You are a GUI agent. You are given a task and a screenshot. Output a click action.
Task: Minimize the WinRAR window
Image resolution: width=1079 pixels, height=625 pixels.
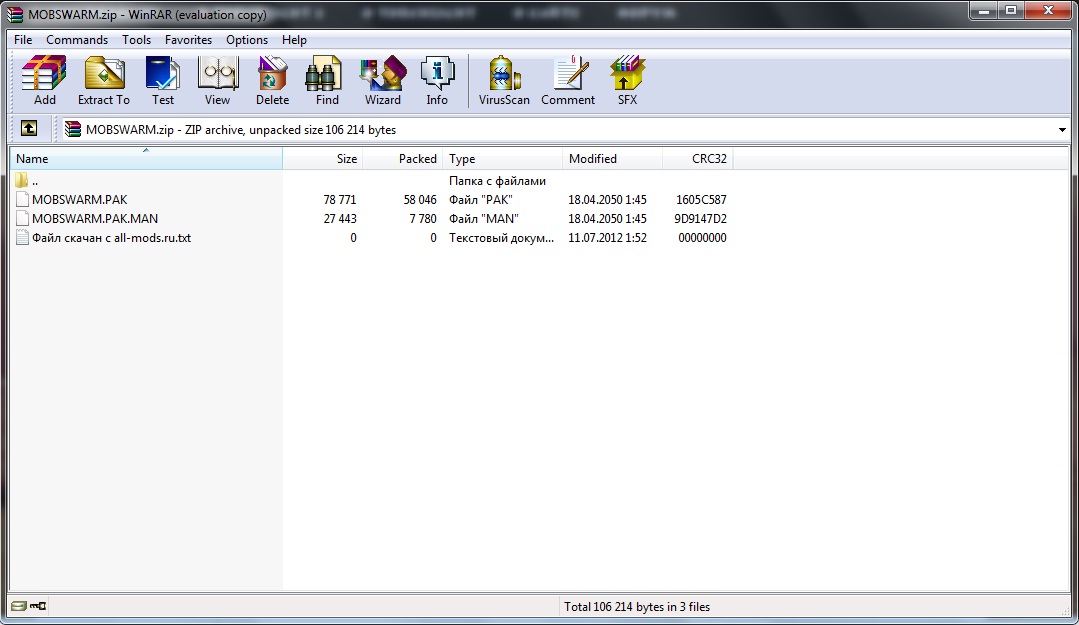point(985,11)
